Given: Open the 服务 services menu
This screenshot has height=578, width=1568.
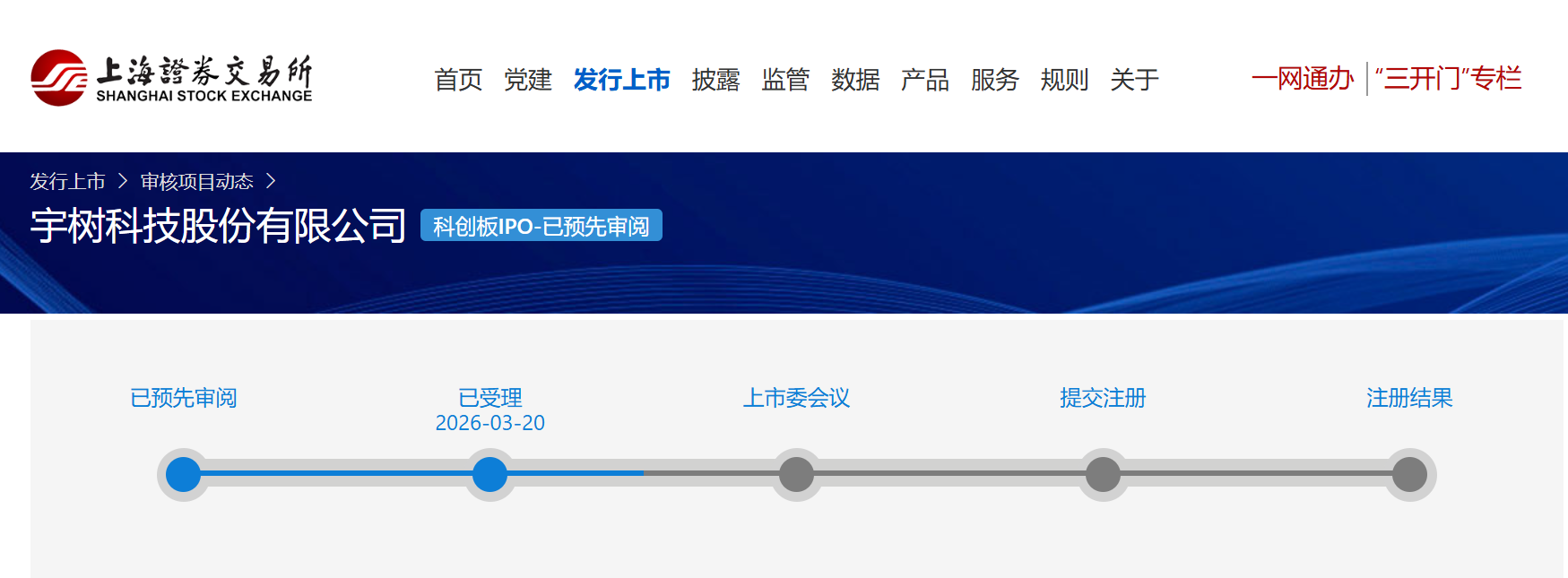Looking at the screenshot, I should click(x=994, y=80).
